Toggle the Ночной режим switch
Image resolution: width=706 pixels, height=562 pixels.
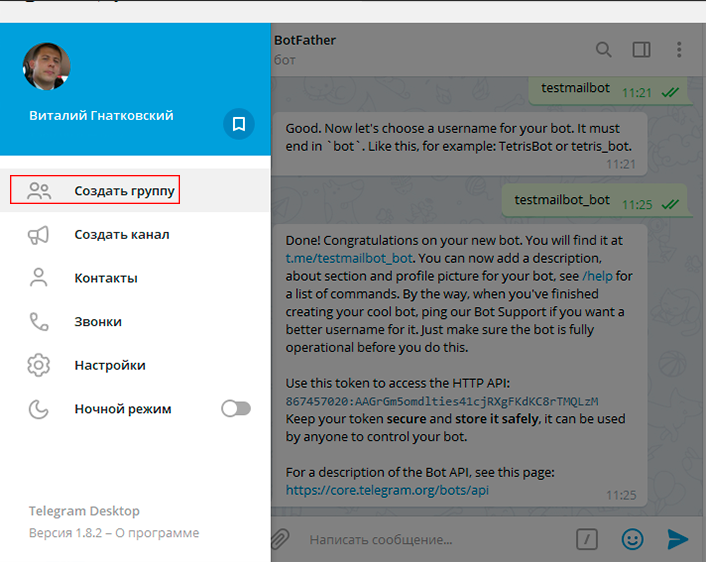236,409
